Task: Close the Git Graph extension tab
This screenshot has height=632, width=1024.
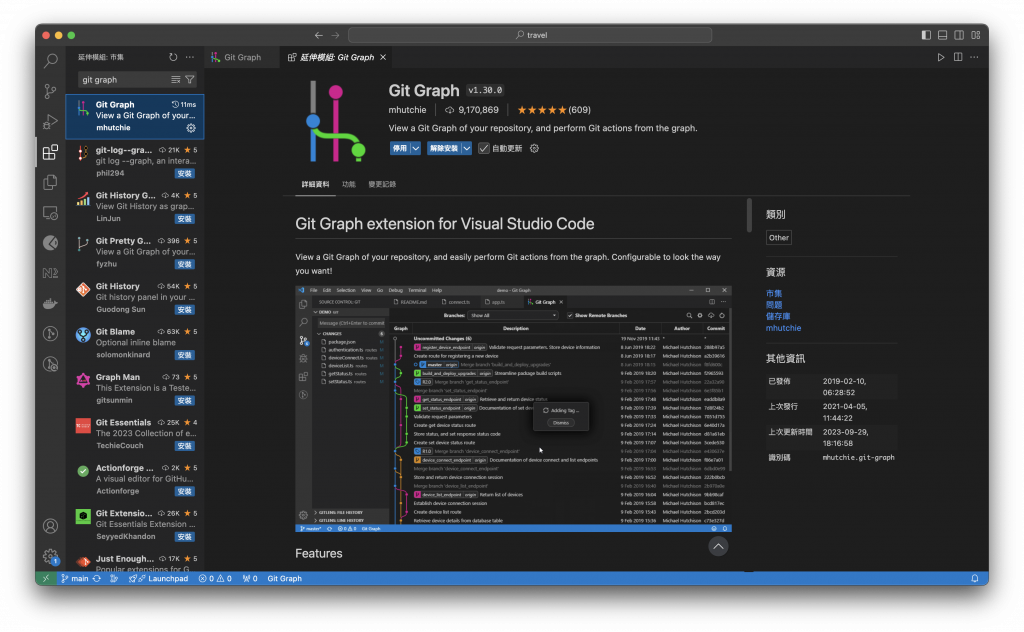Action: 383,57
